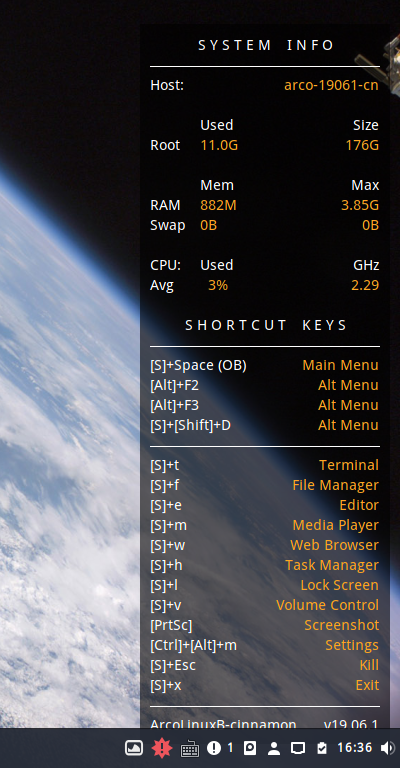The width and height of the screenshot is (400, 768).
Task: Click the Volume Control shortcut label
Action: coord(328,605)
